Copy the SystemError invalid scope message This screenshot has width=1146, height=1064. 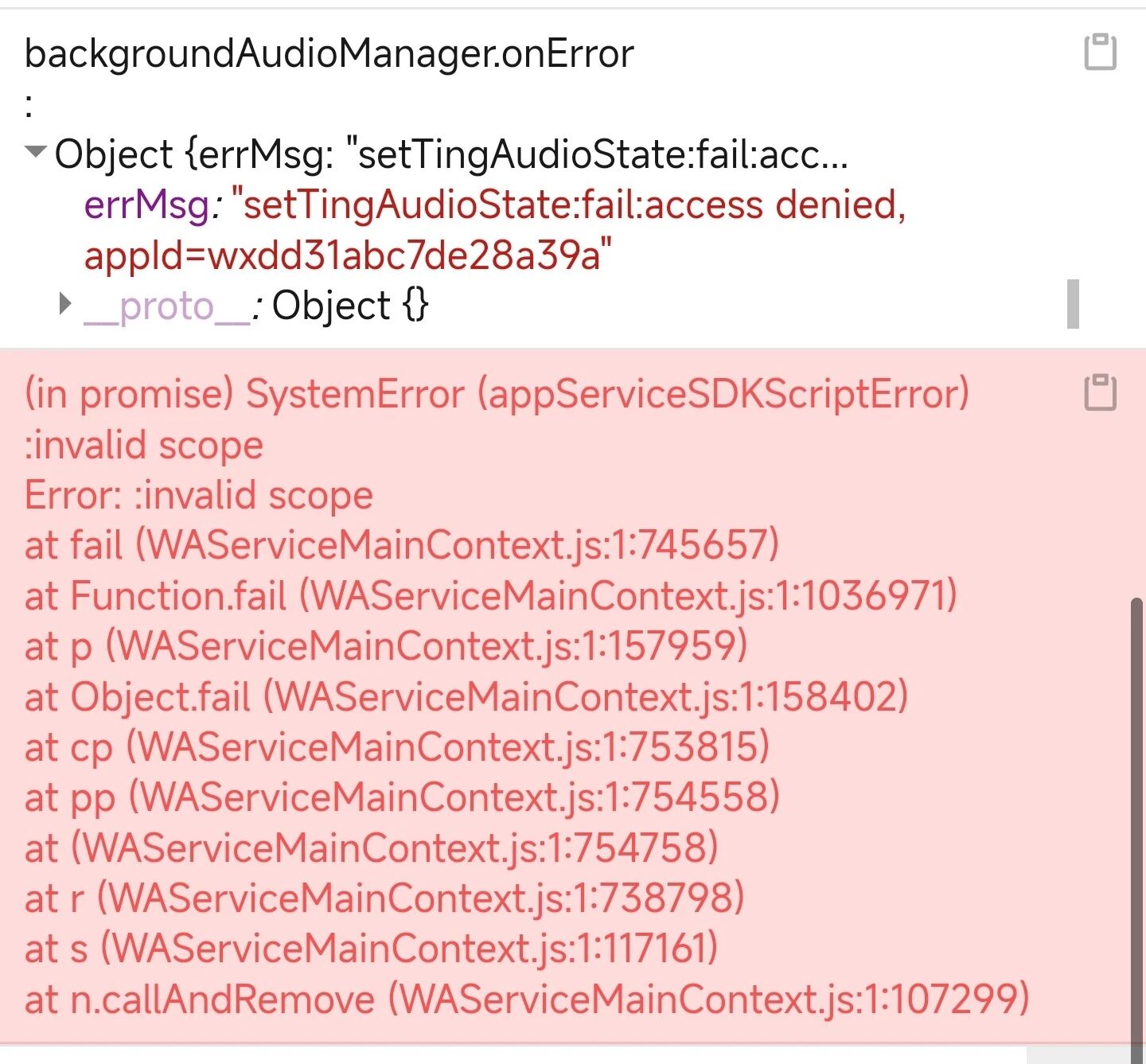[1101, 392]
